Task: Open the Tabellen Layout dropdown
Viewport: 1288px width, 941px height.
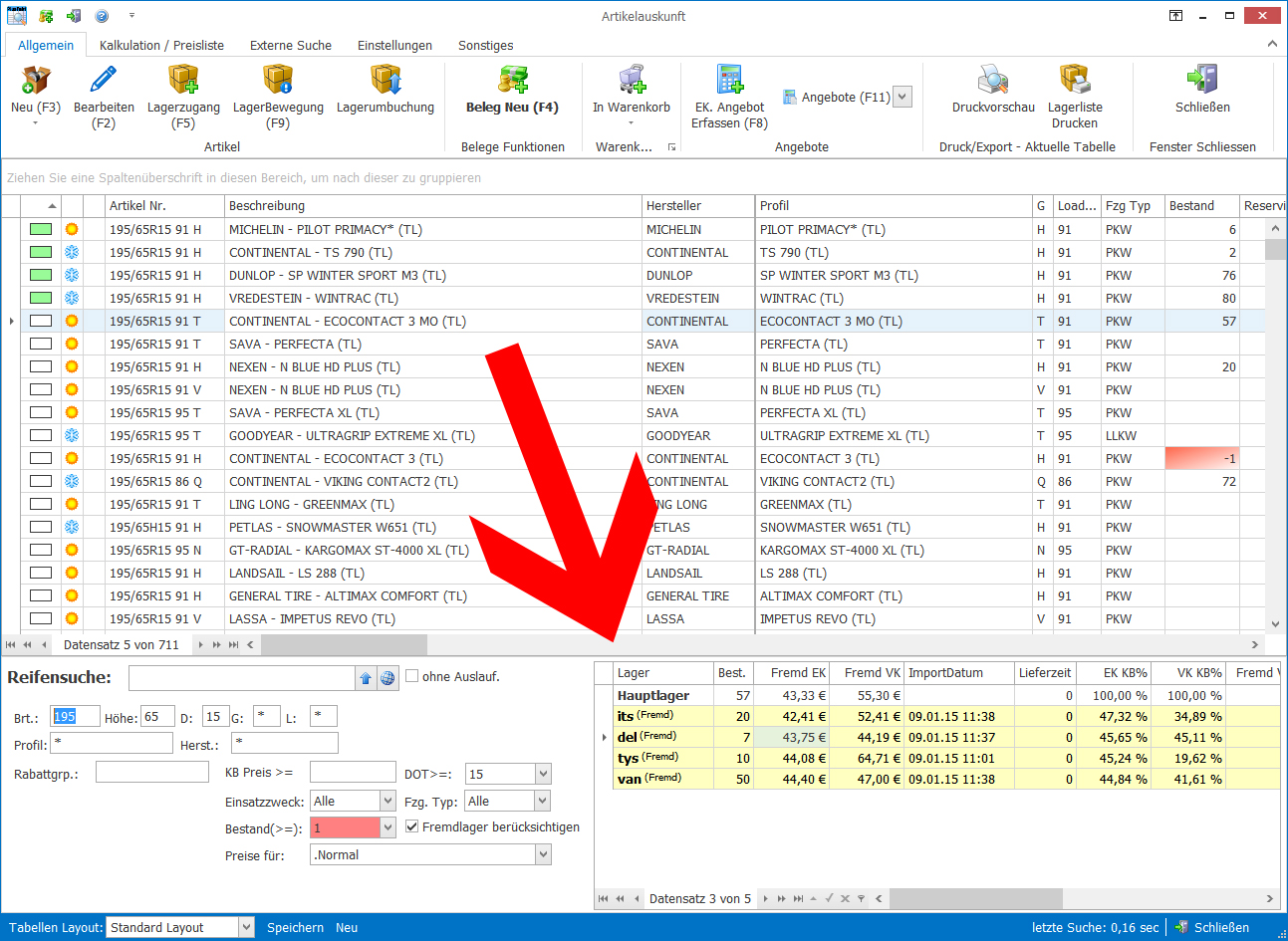Action: coord(246,927)
